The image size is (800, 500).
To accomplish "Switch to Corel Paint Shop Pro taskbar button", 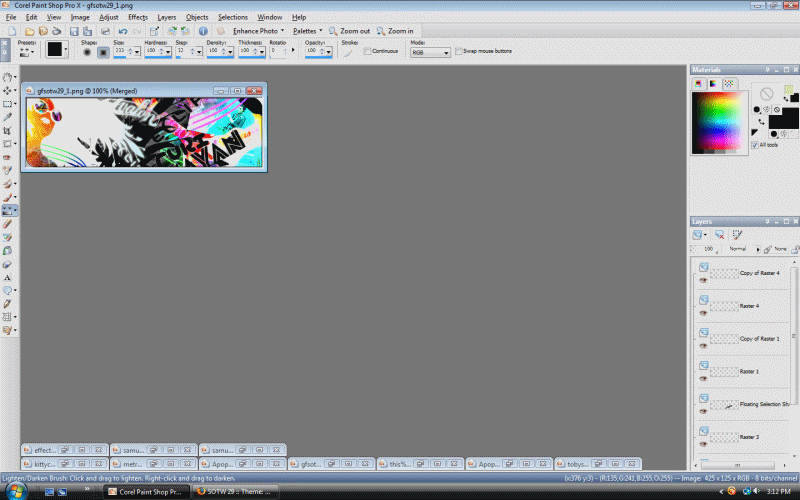I will [x=146, y=492].
